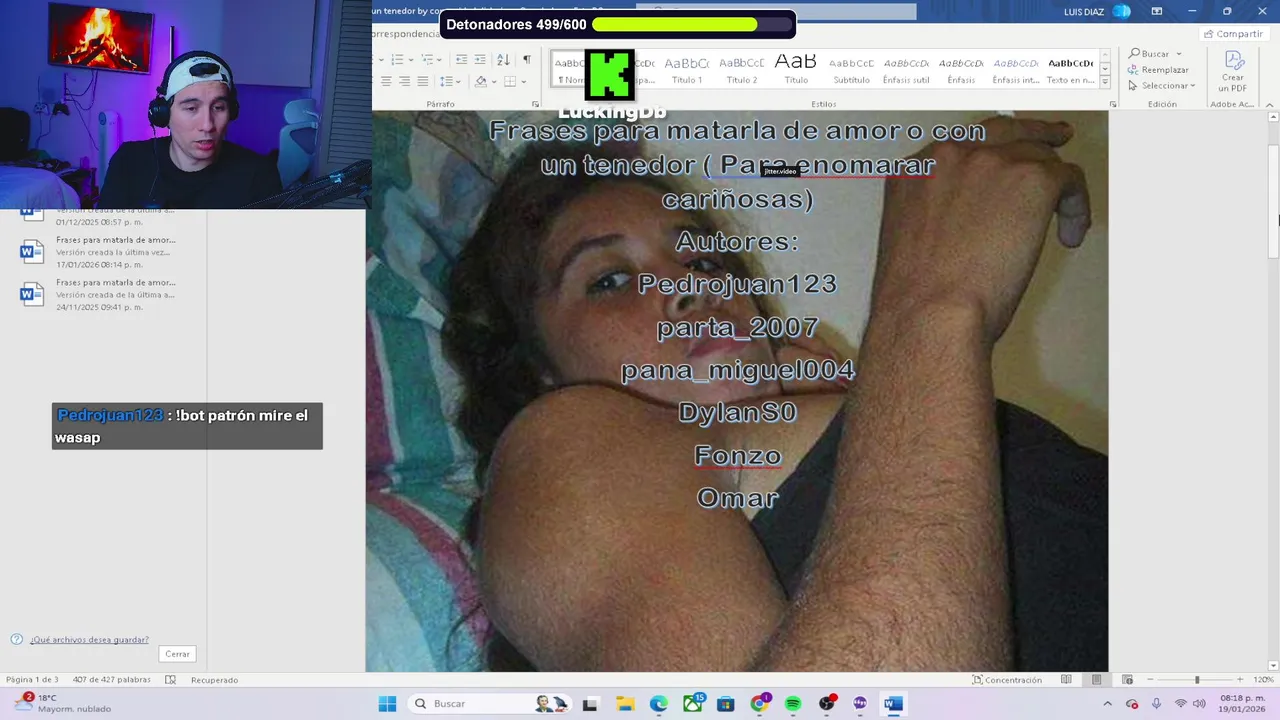Open multilevel list dropdown

coord(440,60)
